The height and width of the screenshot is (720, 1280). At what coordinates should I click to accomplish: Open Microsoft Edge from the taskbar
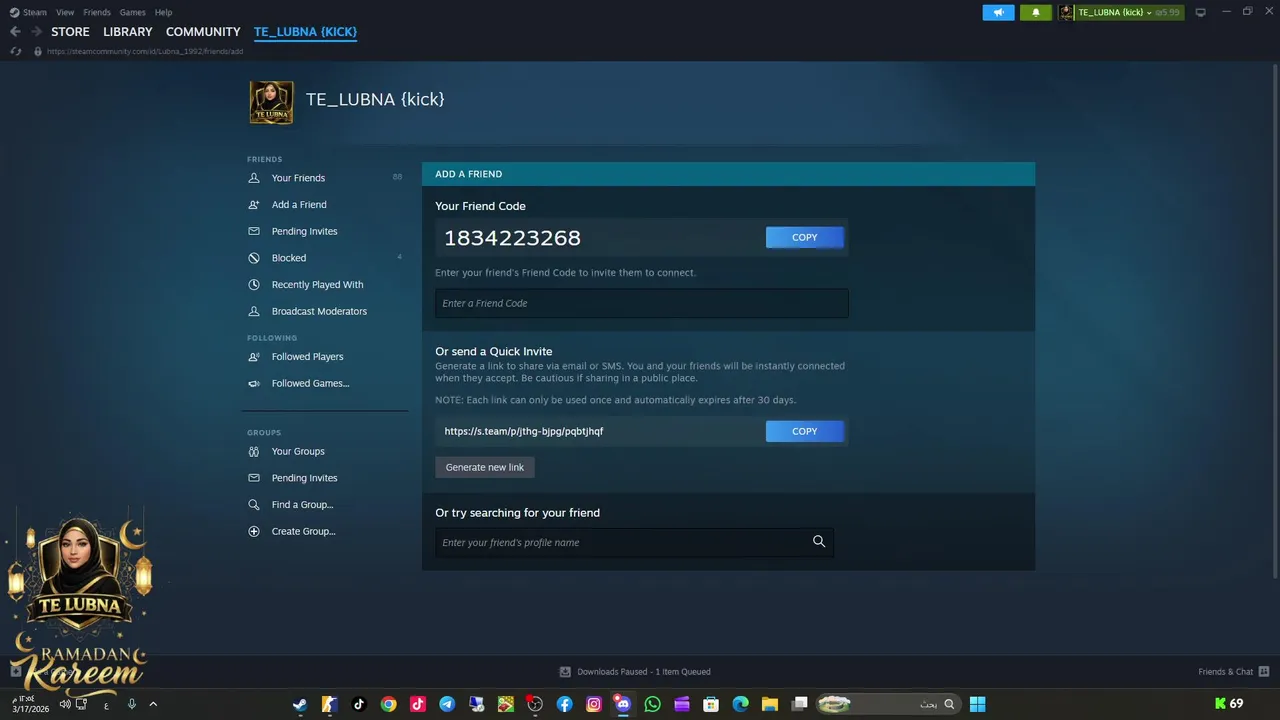[741, 704]
